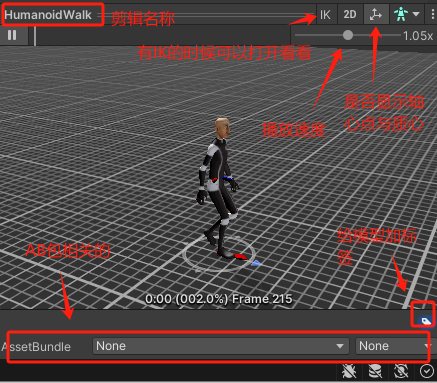Toggle the IK preview button
Image resolution: width=437 pixels, height=383 pixels.
tap(325, 15)
